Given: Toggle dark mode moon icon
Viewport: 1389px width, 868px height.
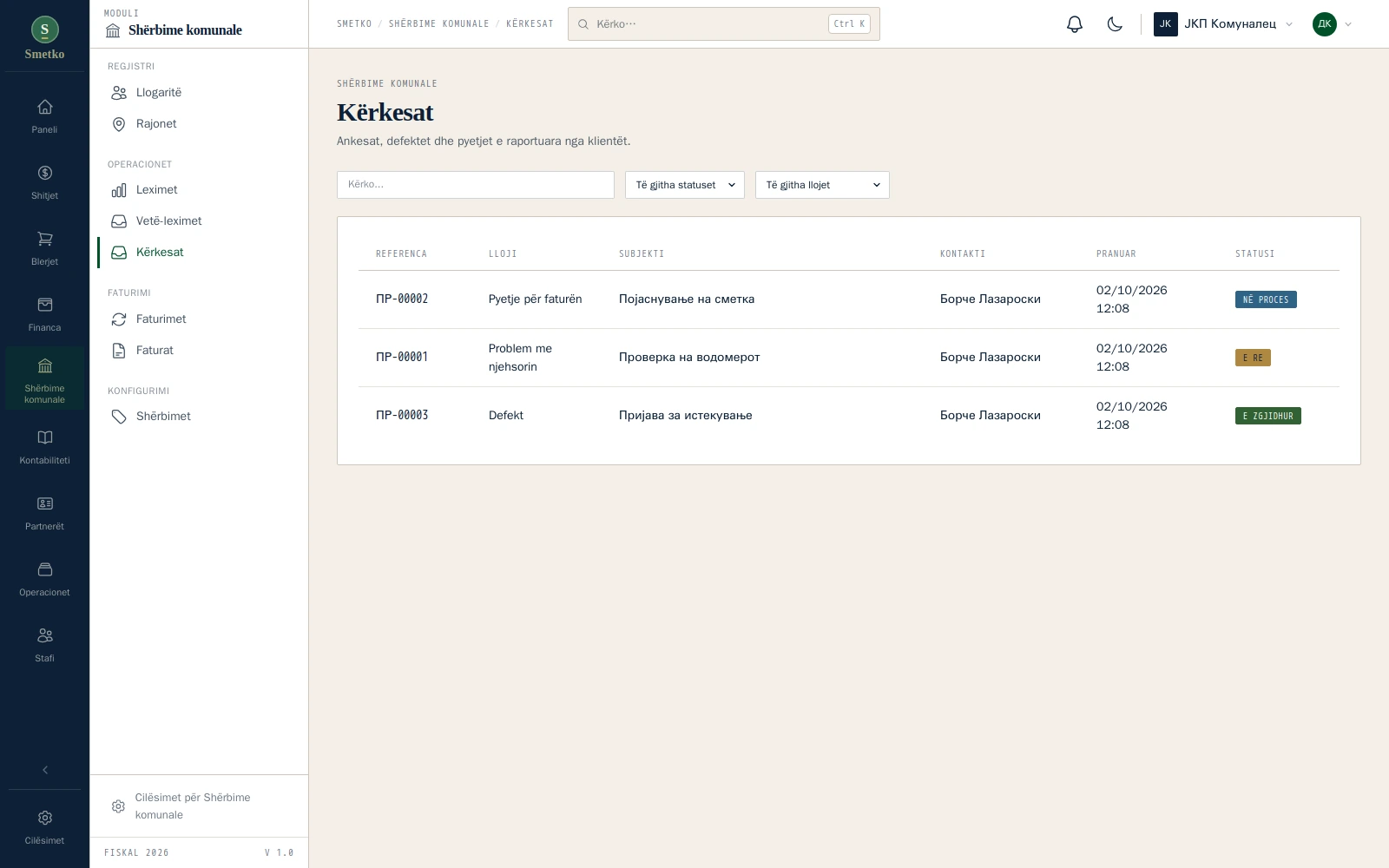Looking at the screenshot, I should pyautogui.click(x=1115, y=24).
